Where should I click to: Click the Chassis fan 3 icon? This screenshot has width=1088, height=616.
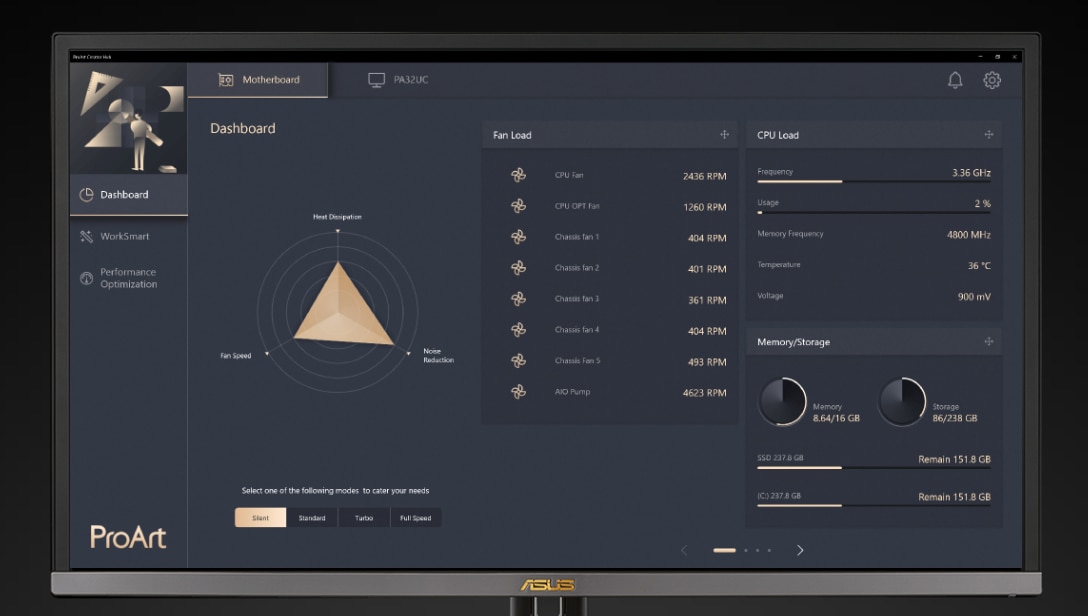518,299
